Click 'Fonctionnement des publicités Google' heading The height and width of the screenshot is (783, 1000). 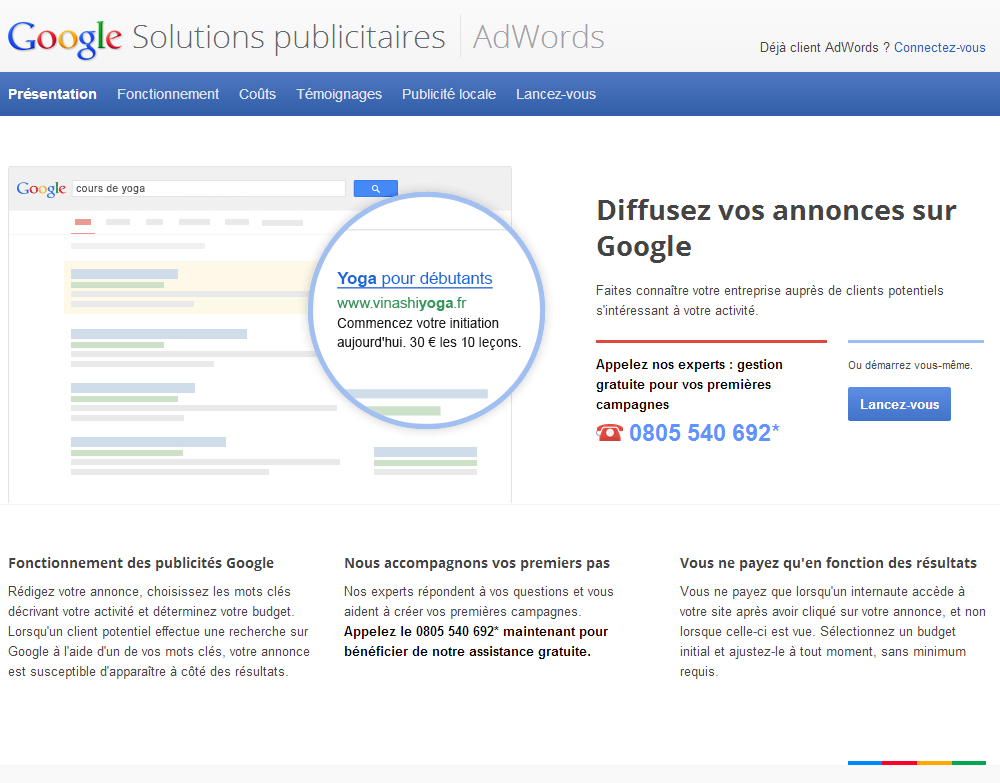[141, 563]
